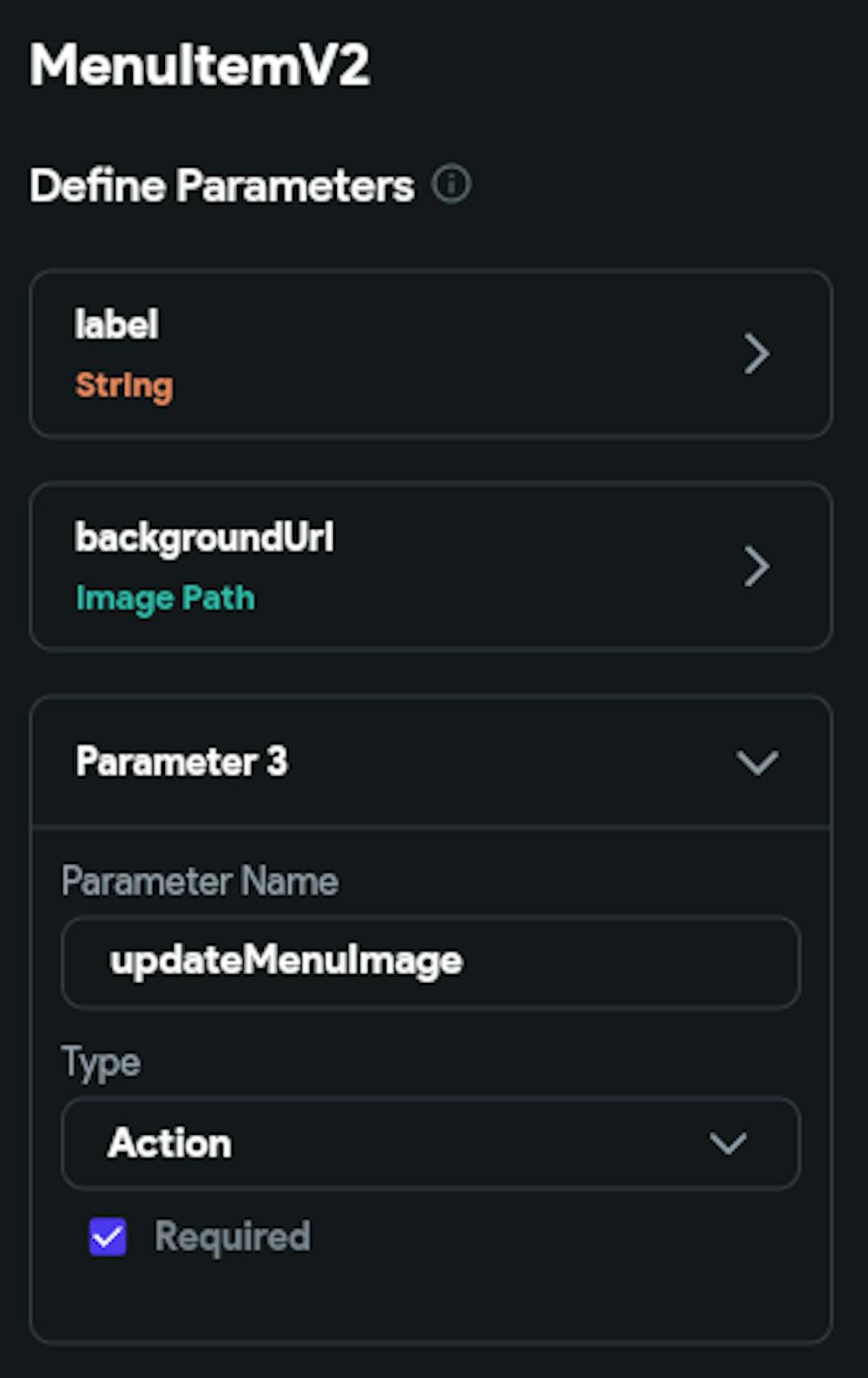Click the info icon beside Define Parameters
Image resolution: width=868 pixels, height=1378 pixels.
coord(452,184)
